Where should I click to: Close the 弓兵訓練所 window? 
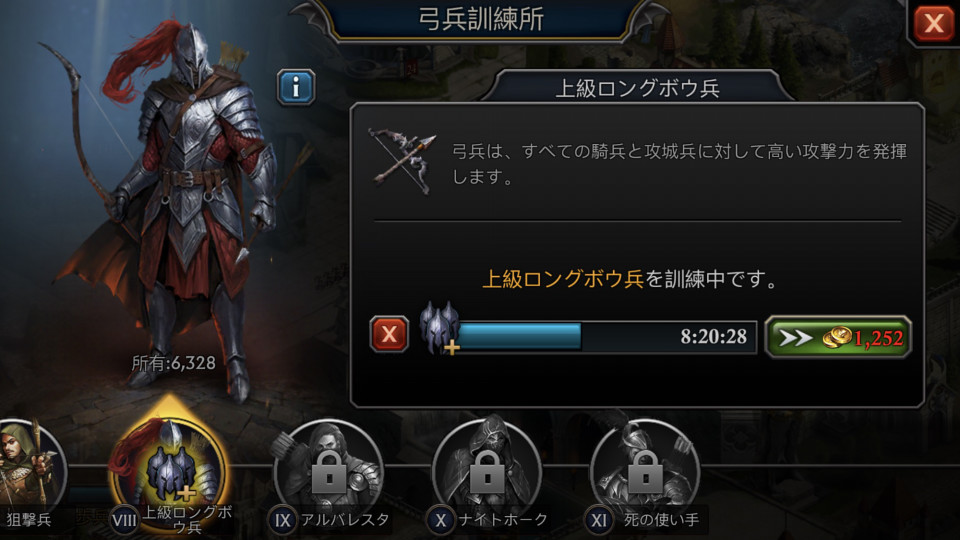click(x=933, y=23)
